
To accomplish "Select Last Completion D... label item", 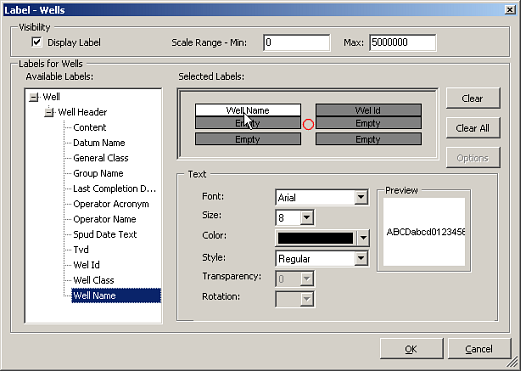I will click(x=114, y=189).
